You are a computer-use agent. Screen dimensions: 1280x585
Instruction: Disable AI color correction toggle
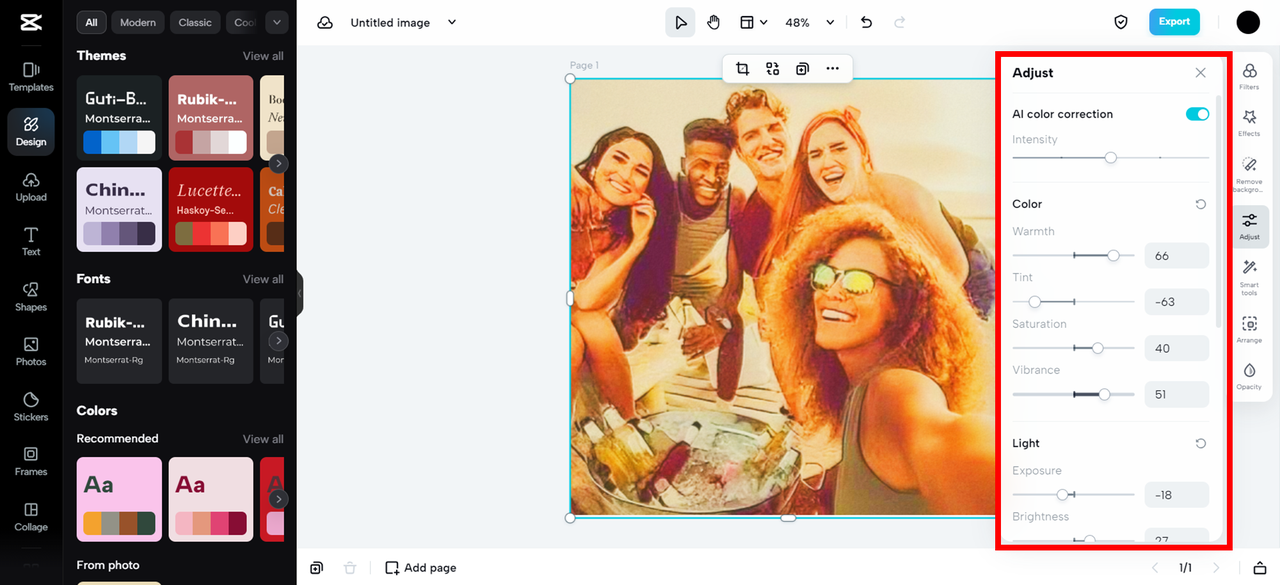[1197, 114]
